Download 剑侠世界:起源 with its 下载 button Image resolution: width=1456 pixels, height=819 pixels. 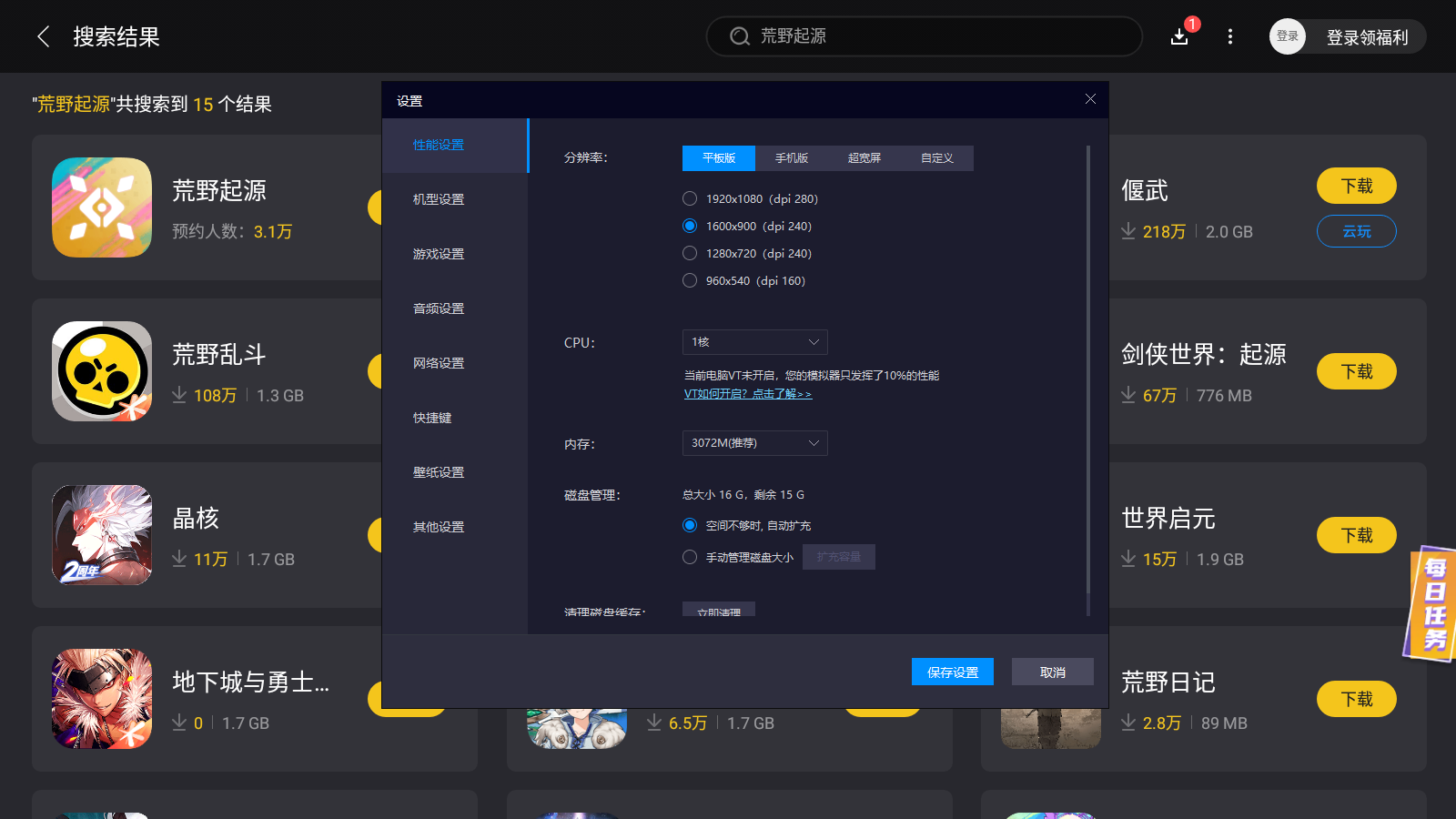[1357, 371]
